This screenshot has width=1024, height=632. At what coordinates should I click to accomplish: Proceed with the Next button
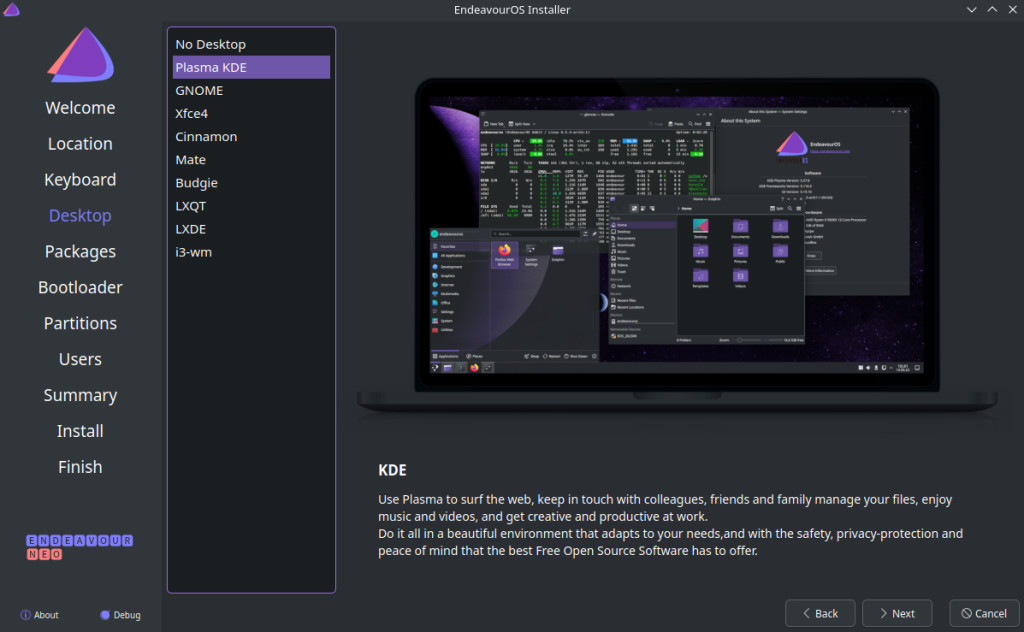pyautogui.click(x=897, y=613)
